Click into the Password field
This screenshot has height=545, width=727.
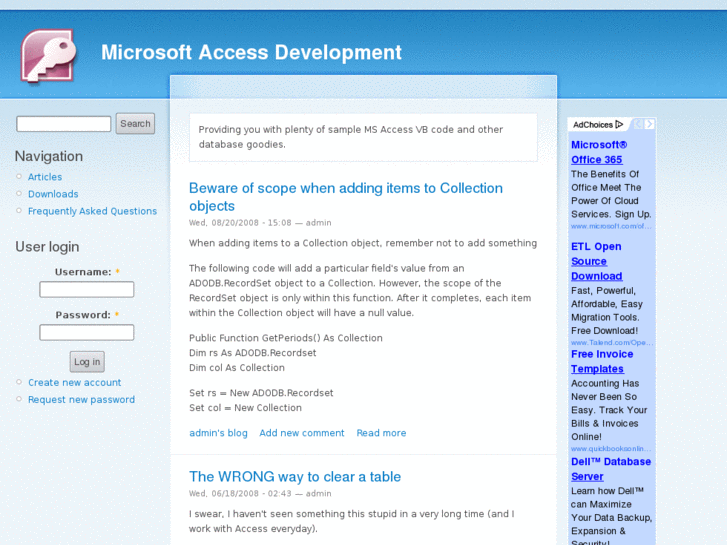tap(87, 332)
